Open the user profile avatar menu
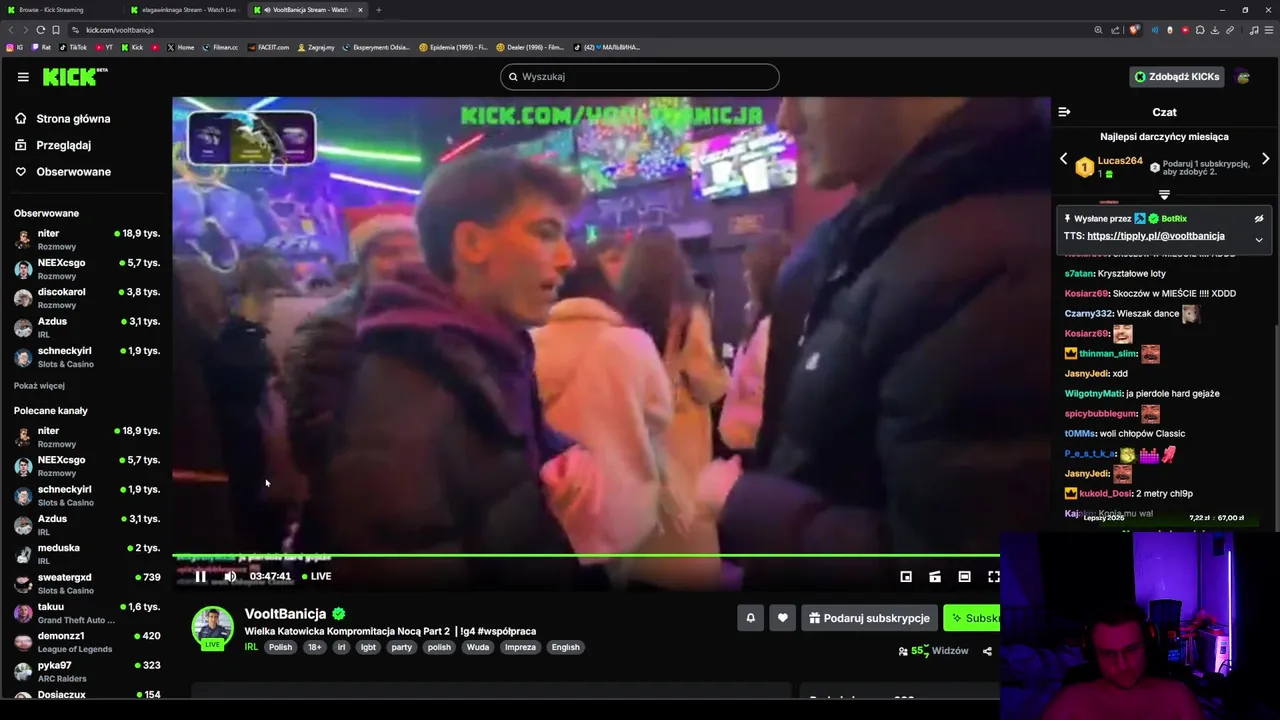The image size is (1280, 720). click(x=1243, y=77)
